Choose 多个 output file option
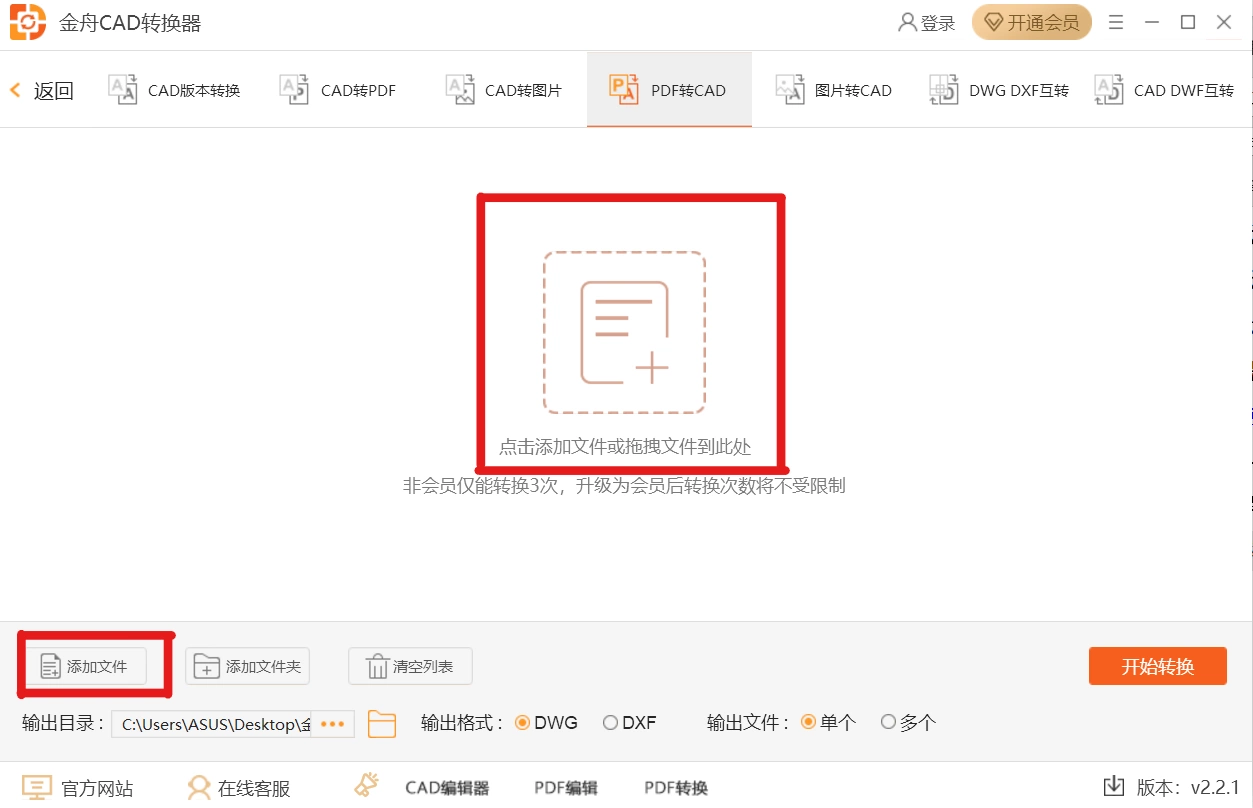The height and width of the screenshot is (808, 1253). tap(908, 722)
